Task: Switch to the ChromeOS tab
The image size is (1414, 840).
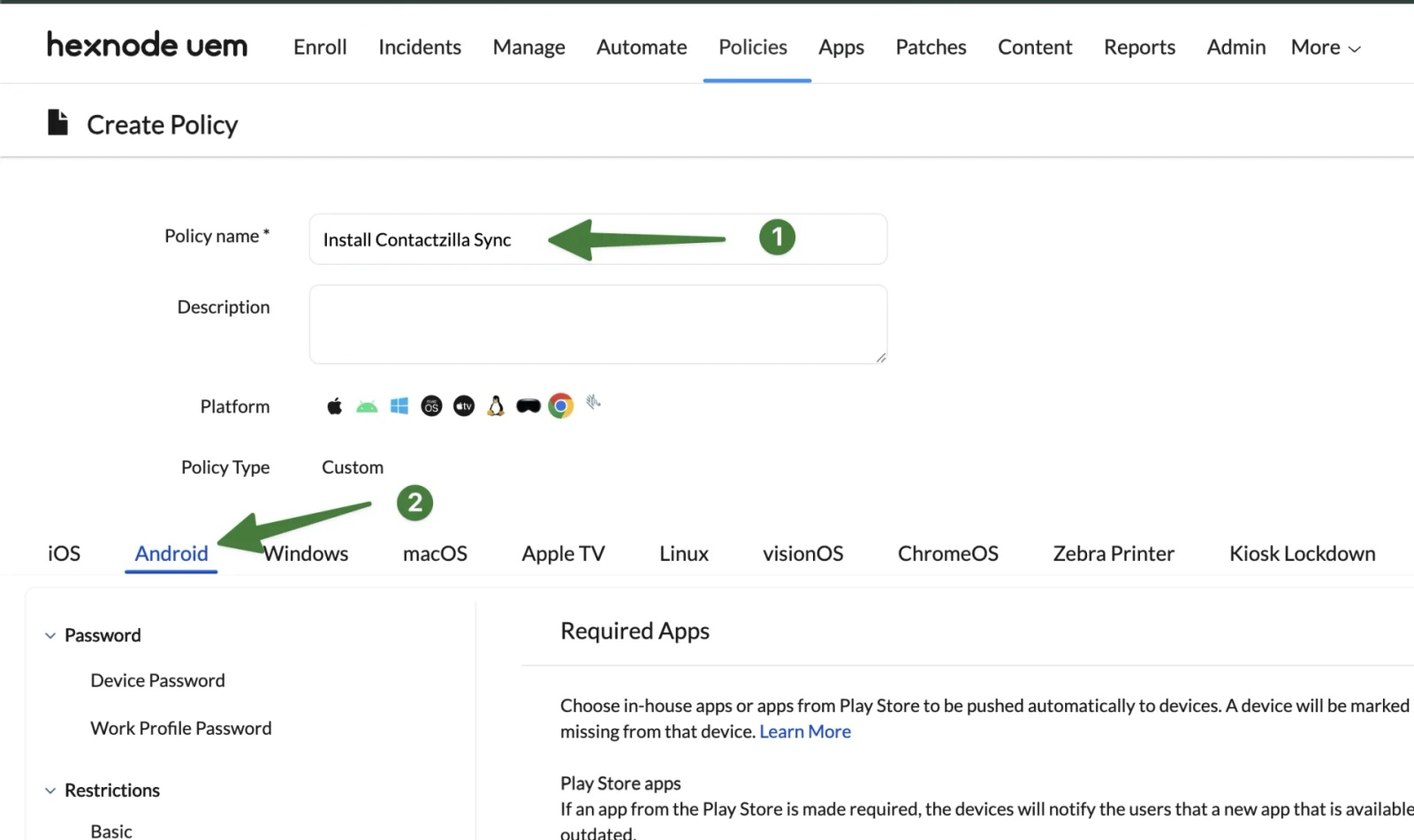Action: pos(948,554)
